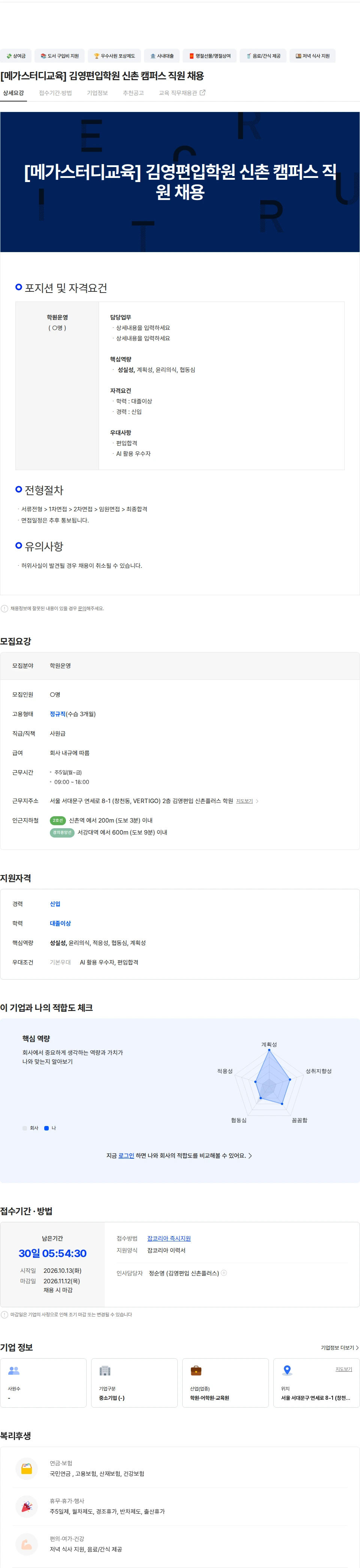
Task: Click 국민연금, 고용보험 benefits line
Action: [97, 1474]
